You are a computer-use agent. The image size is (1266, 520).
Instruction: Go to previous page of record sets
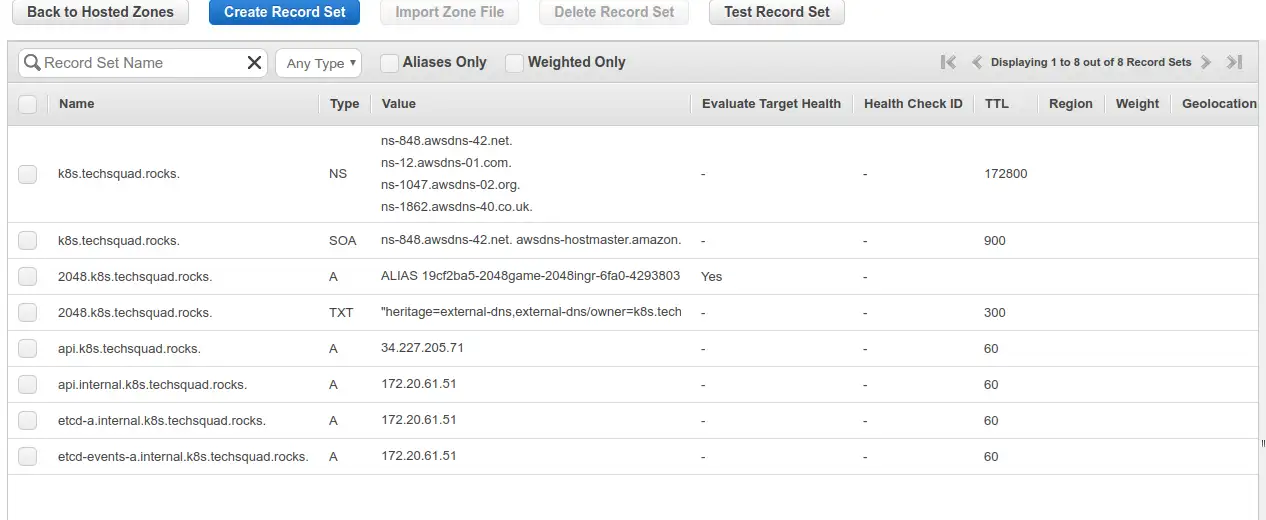point(977,62)
